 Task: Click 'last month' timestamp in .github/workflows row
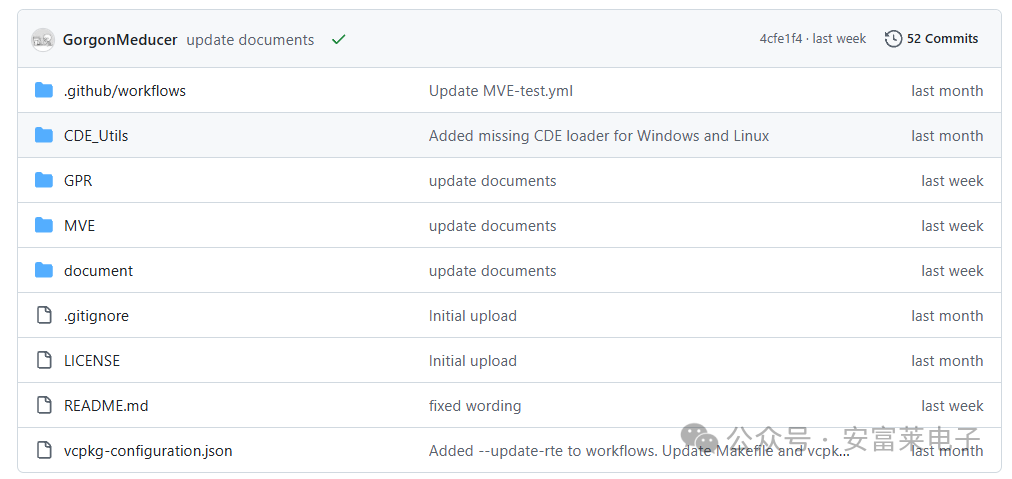pyautogui.click(x=947, y=91)
